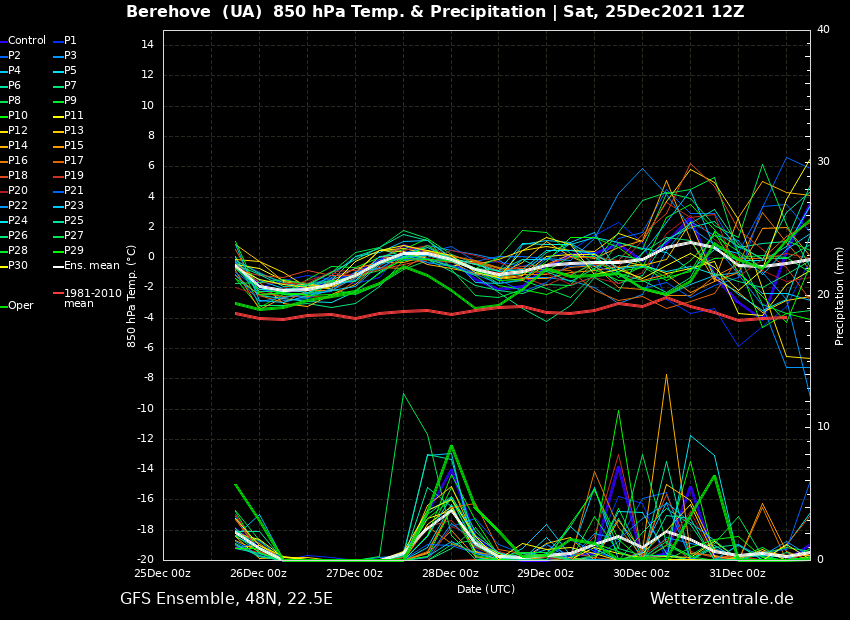Click the P15 legend entry

(x=74, y=146)
